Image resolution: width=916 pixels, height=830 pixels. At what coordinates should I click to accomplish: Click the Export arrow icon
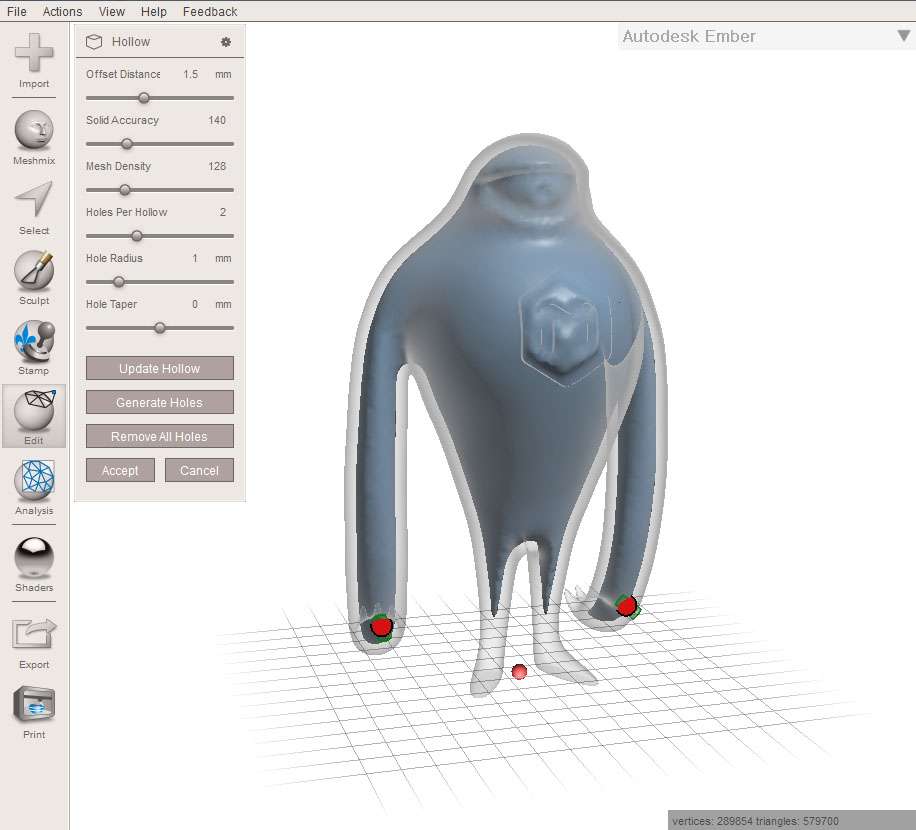click(34, 633)
